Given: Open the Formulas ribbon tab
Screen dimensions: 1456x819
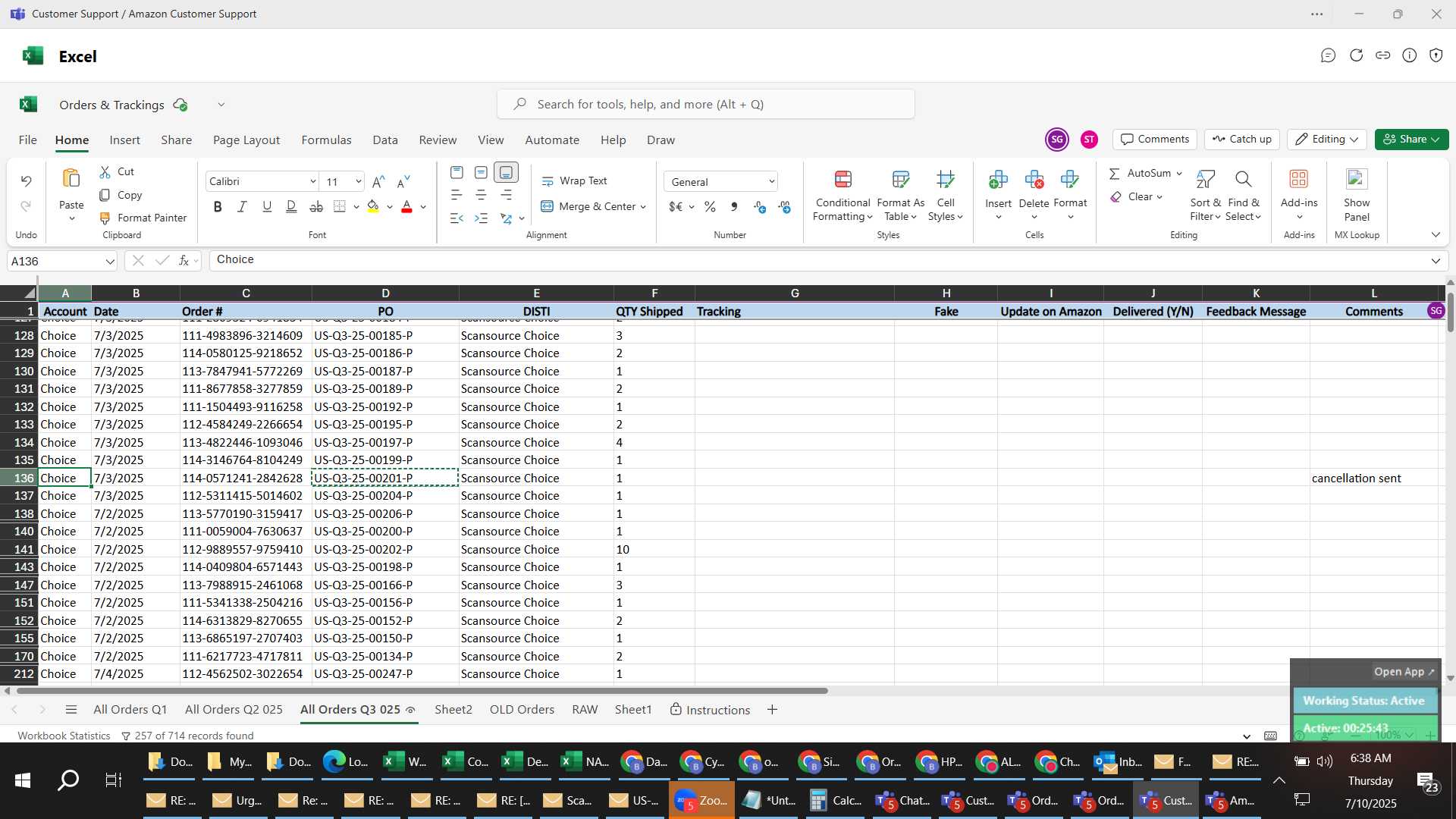Looking at the screenshot, I should coord(326,140).
